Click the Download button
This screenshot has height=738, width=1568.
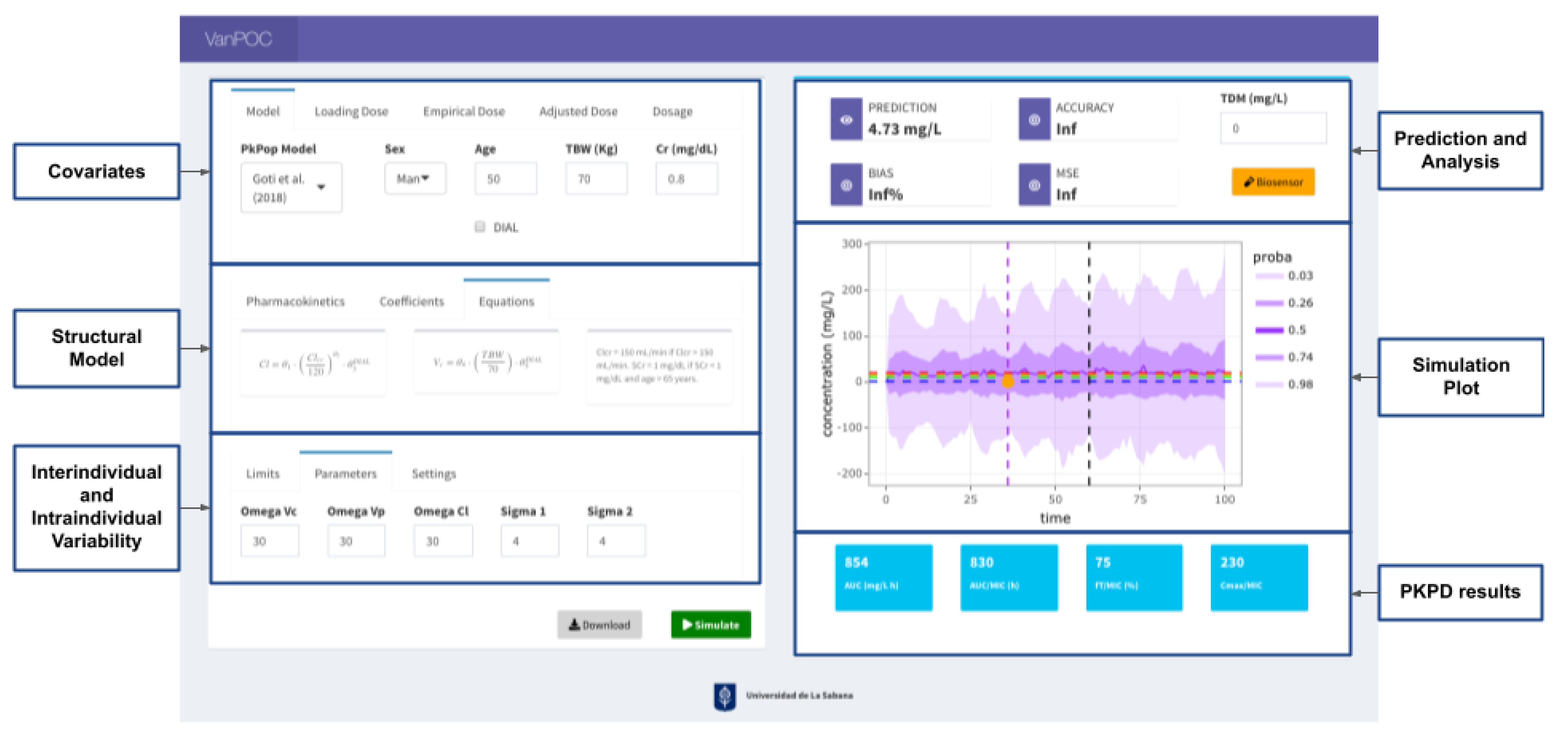(599, 625)
